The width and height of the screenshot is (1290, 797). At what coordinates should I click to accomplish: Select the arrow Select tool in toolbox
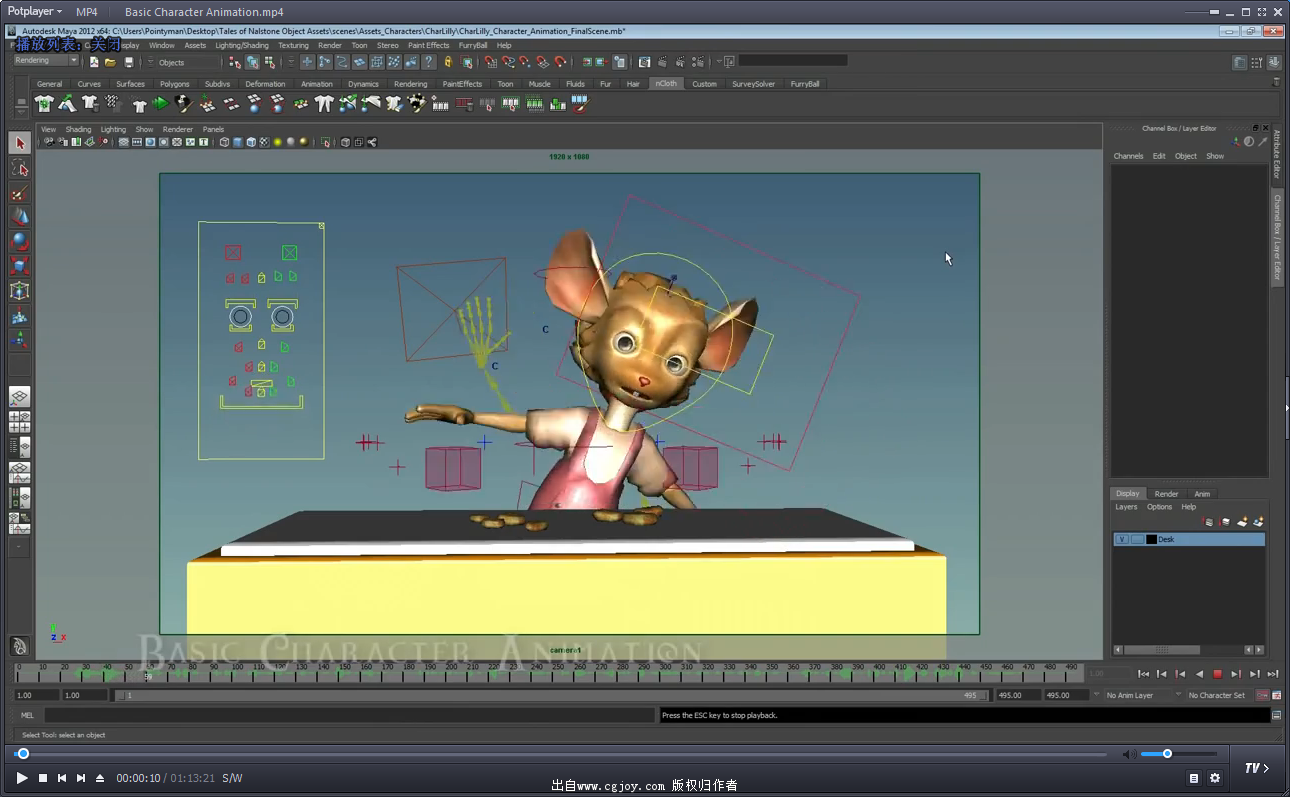point(20,144)
